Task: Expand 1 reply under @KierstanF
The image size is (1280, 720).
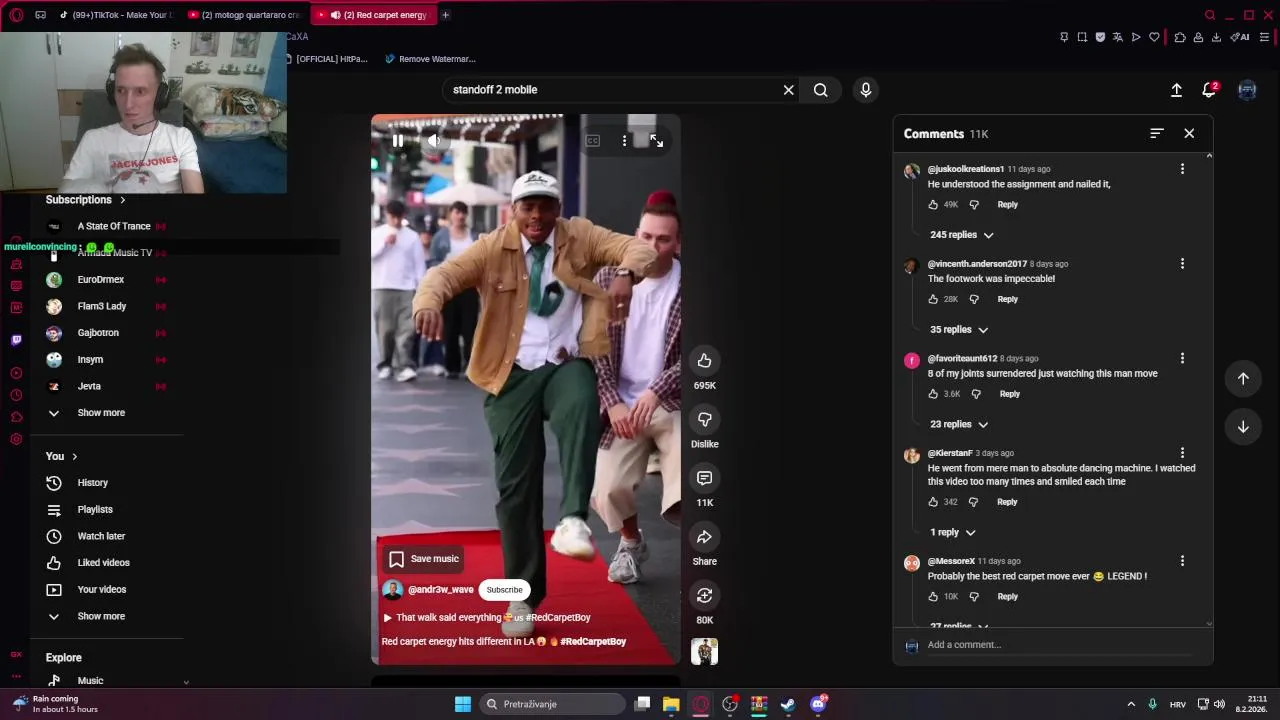Action: (x=952, y=532)
